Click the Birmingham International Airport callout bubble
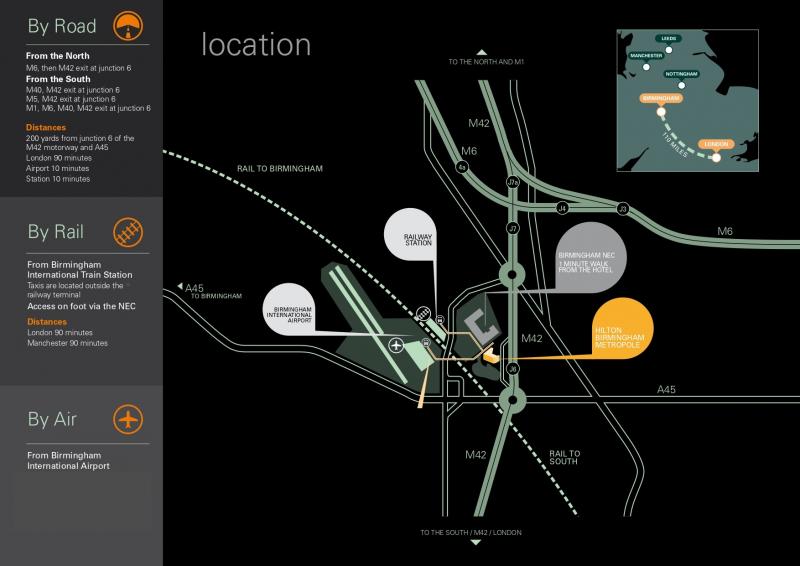This screenshot has width=800, height=566. (x=289, y=310)
